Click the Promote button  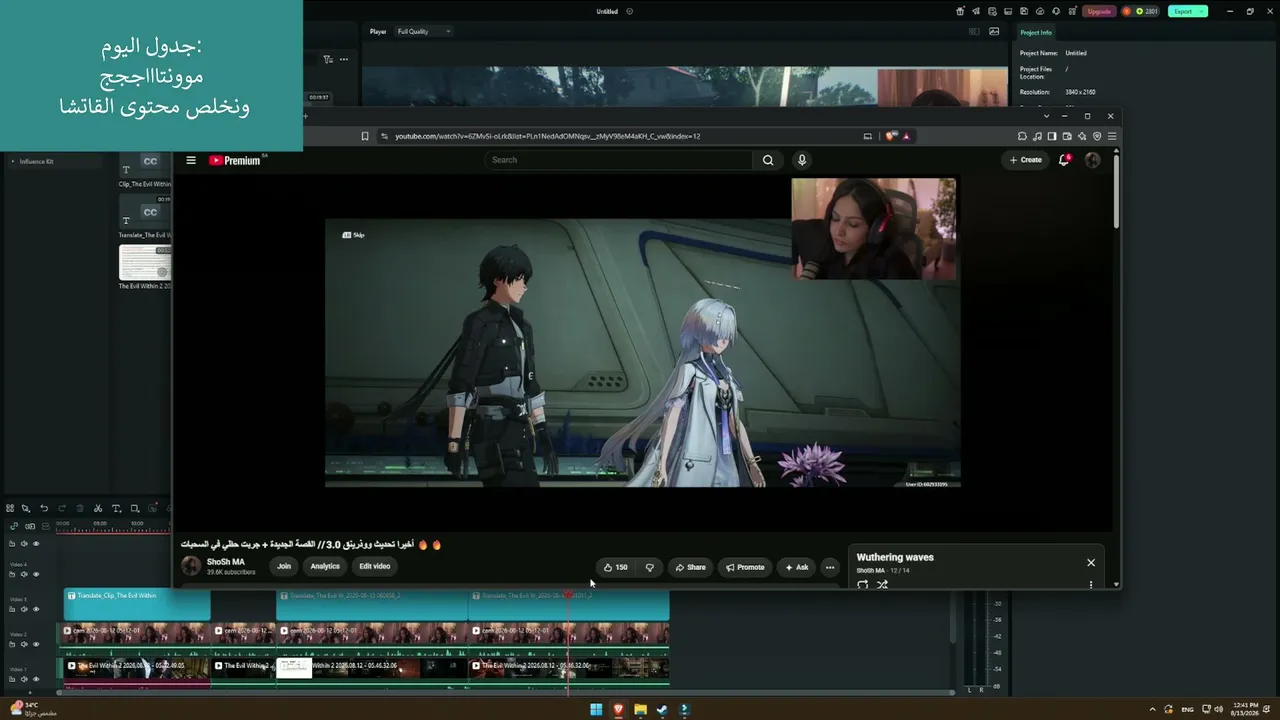pyautogui.click(x=745, y=567)
